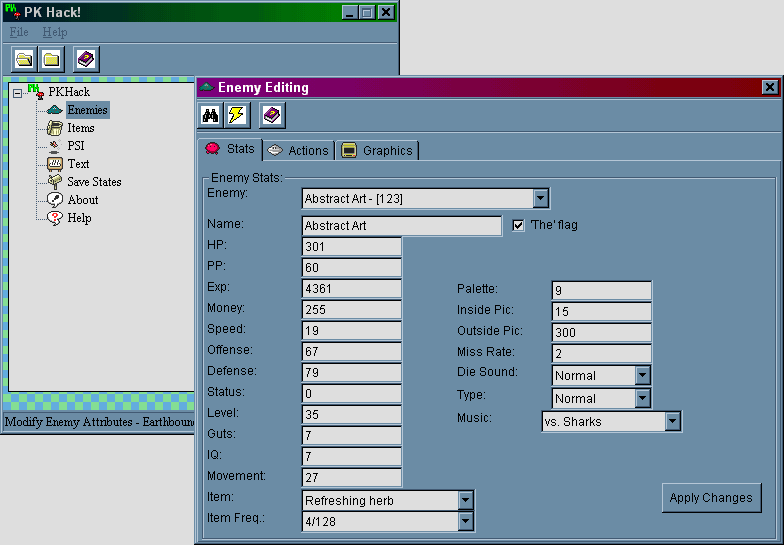The height and width of the screenshot is (545, 784).
Task: Open the Enemy selection dropdown arrow
Action: (540, 198)
